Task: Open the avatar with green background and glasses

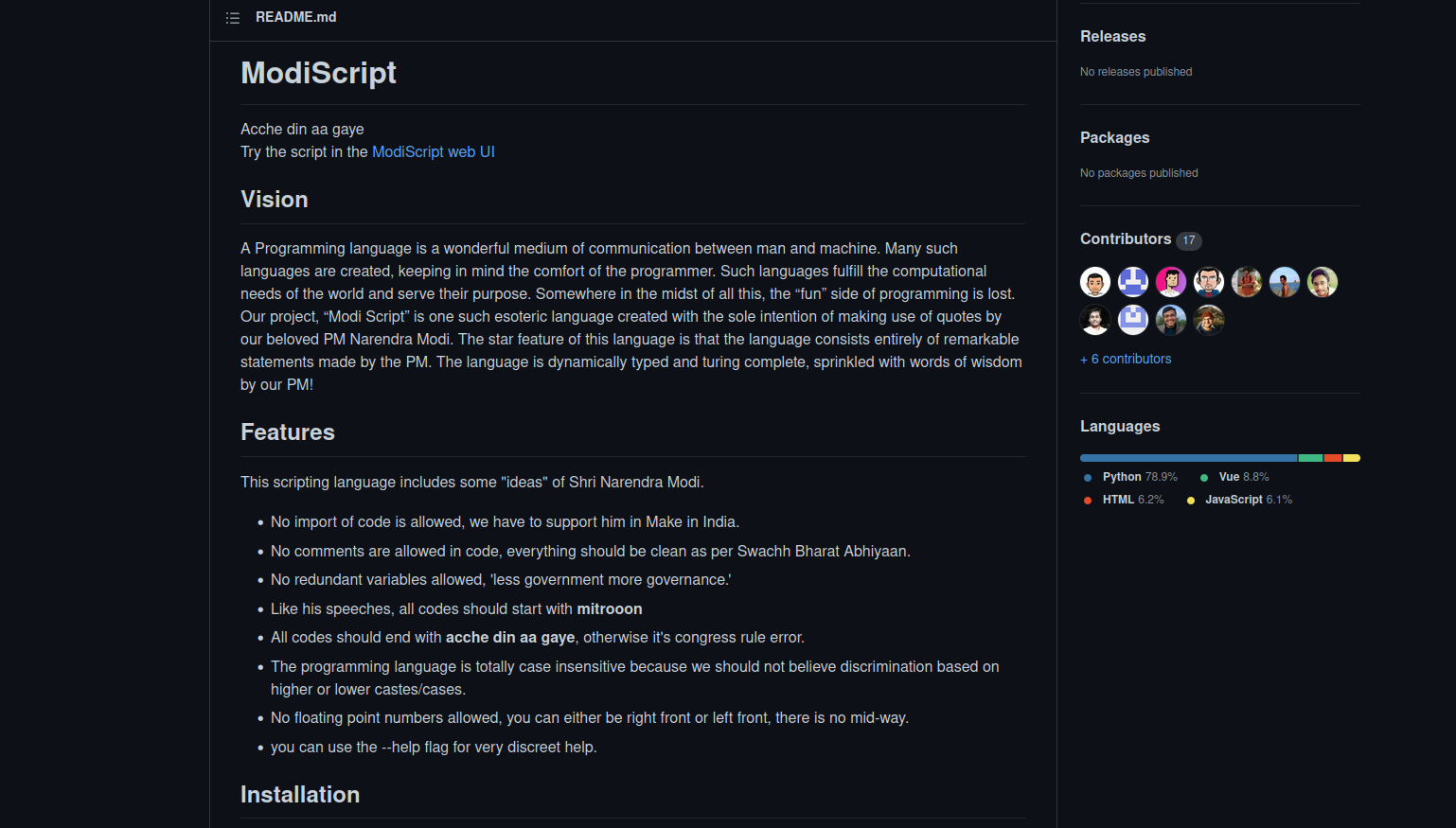Action: (1323, 282)
